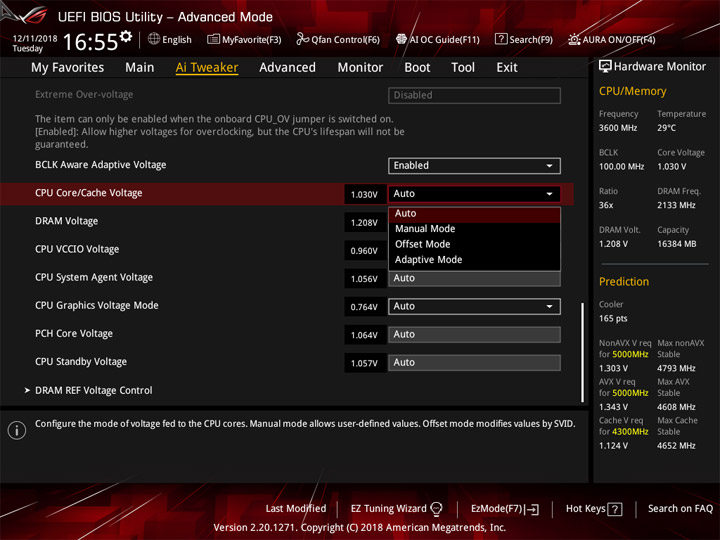Click the 0.764V graphics value box

click(365, 307)
